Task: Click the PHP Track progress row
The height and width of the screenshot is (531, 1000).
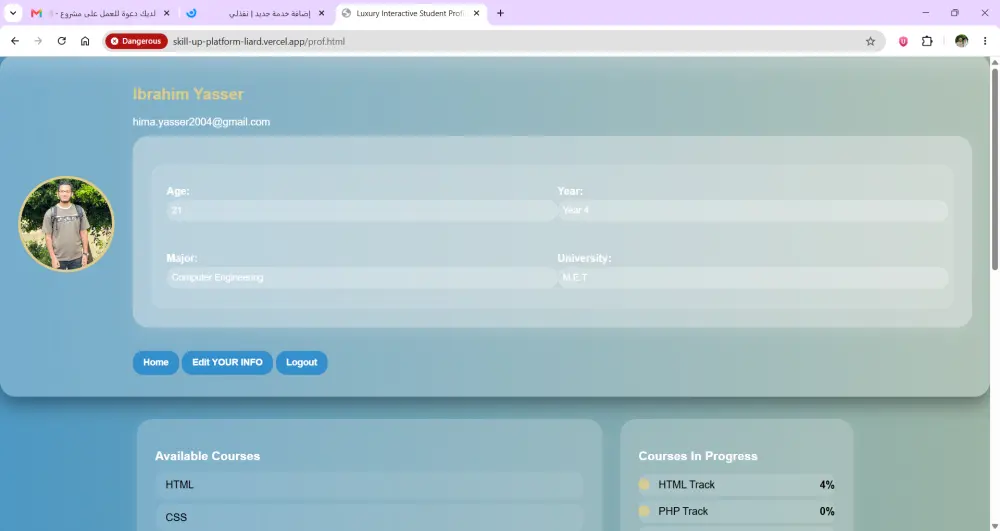Action: (x=737, y=511)
